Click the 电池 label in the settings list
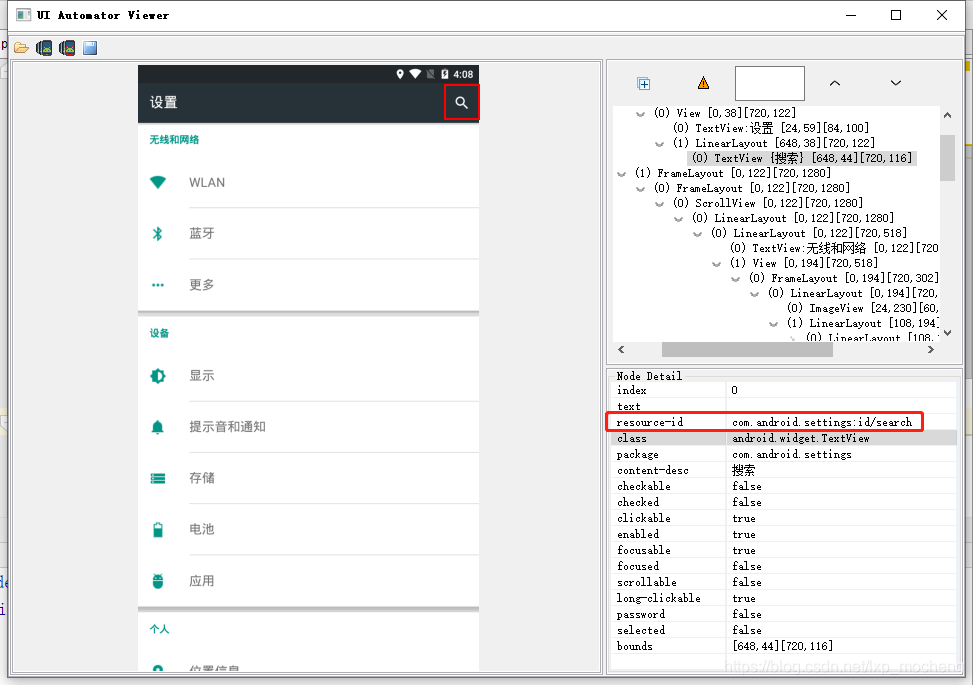Screen dimensions: 973x685 pos(202,529)
